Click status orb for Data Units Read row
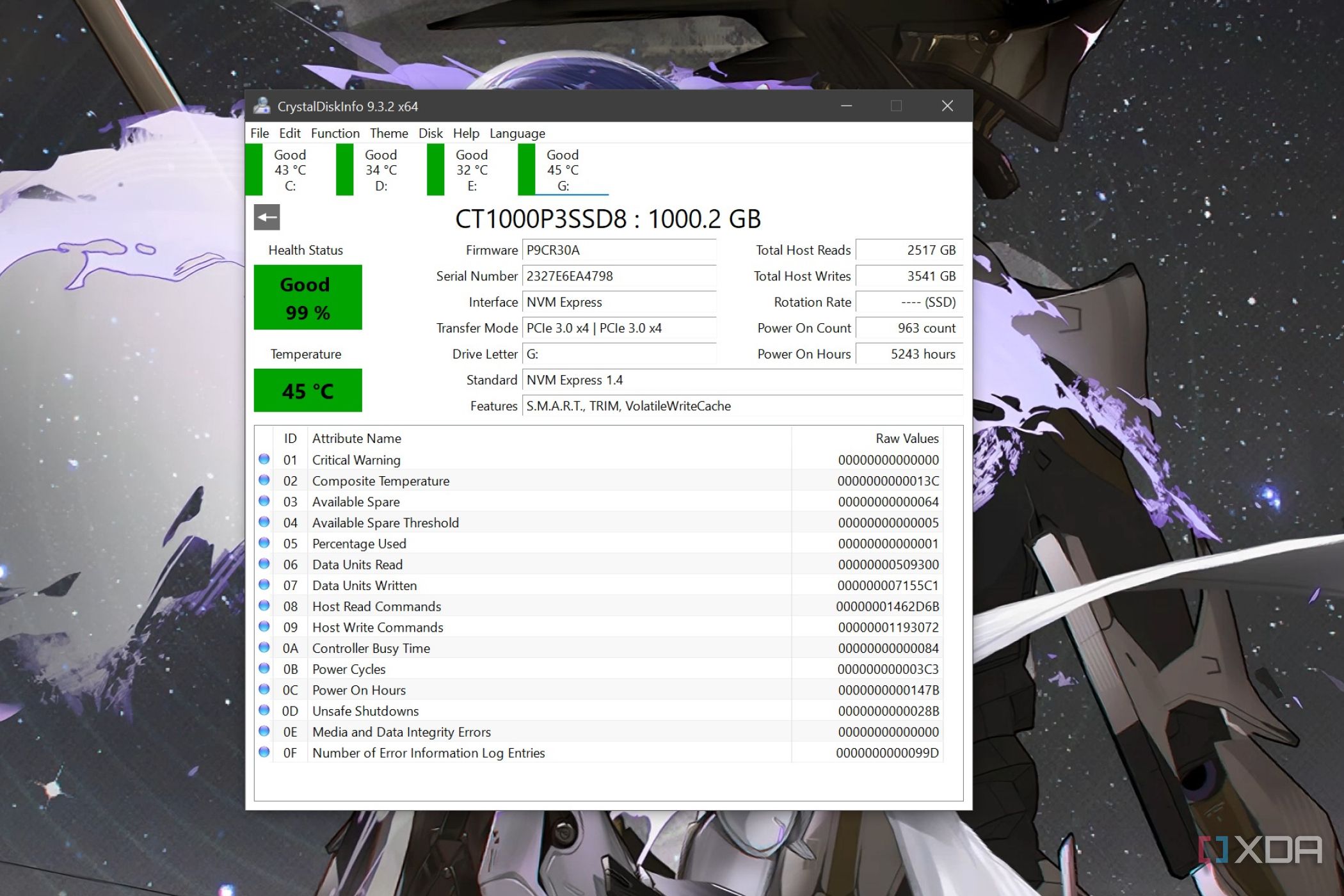The width and height of the screenshot is (1344, 896). 264,564
